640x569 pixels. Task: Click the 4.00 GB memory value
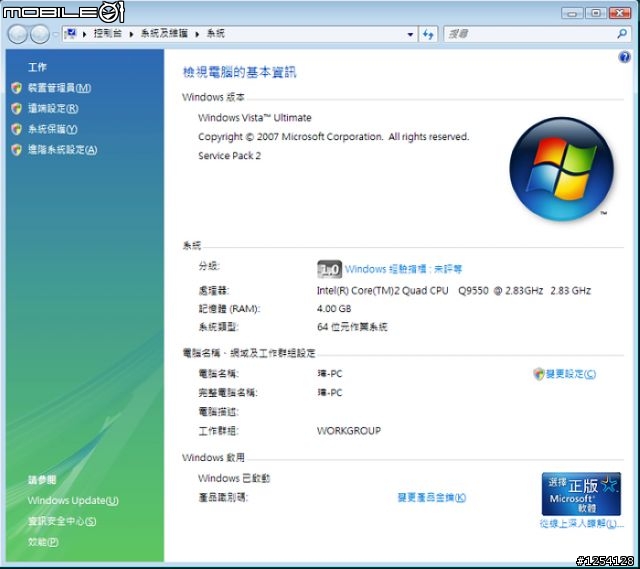tap(334, 309)
